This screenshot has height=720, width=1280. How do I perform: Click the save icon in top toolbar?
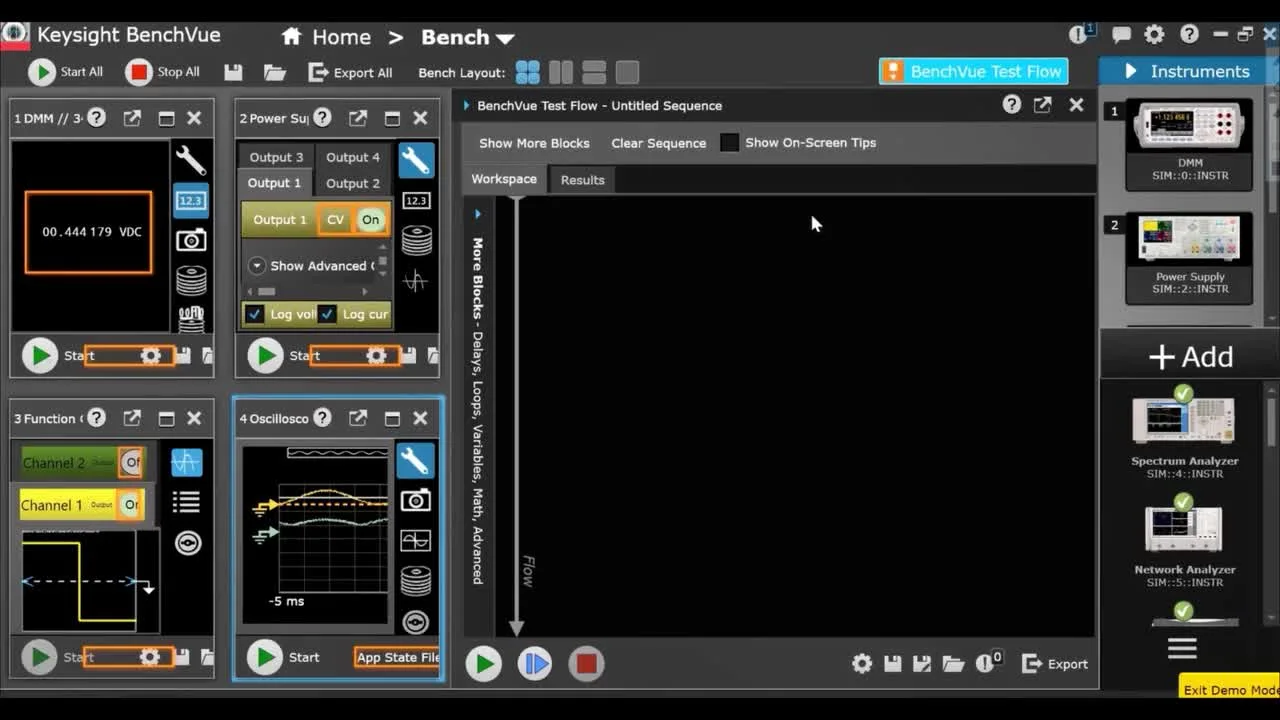[x=233, y=72]
